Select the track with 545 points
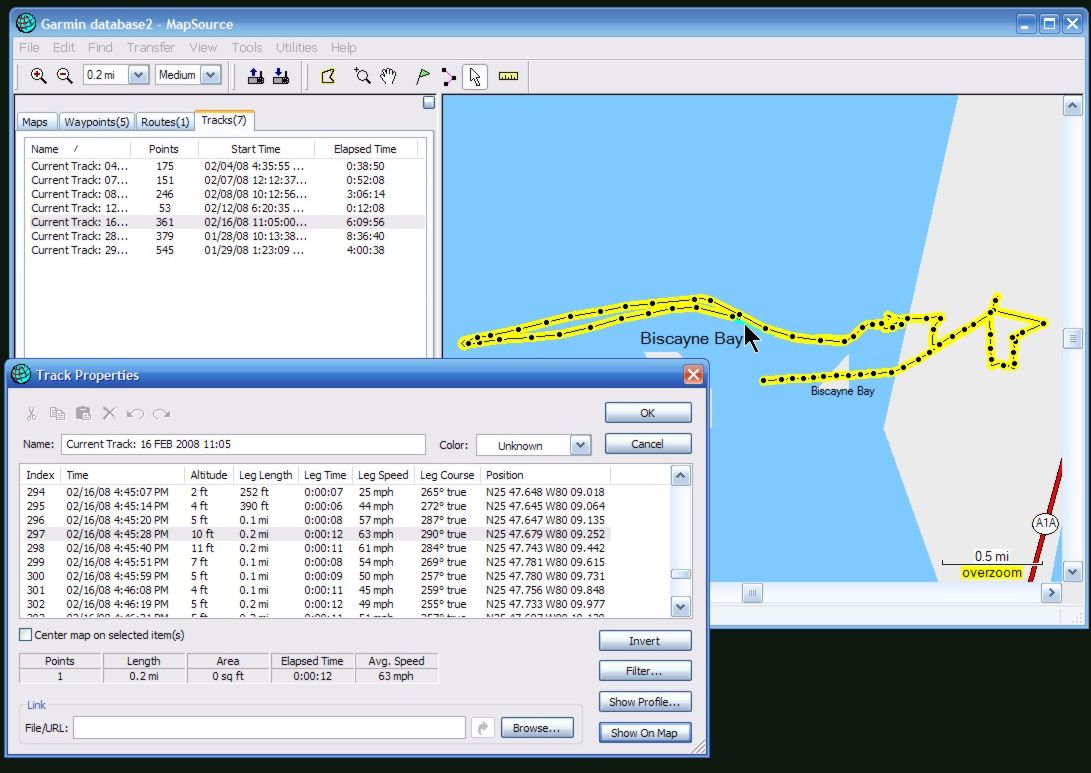Viewport: 1091px width, 773px height. tap(224, 250)
